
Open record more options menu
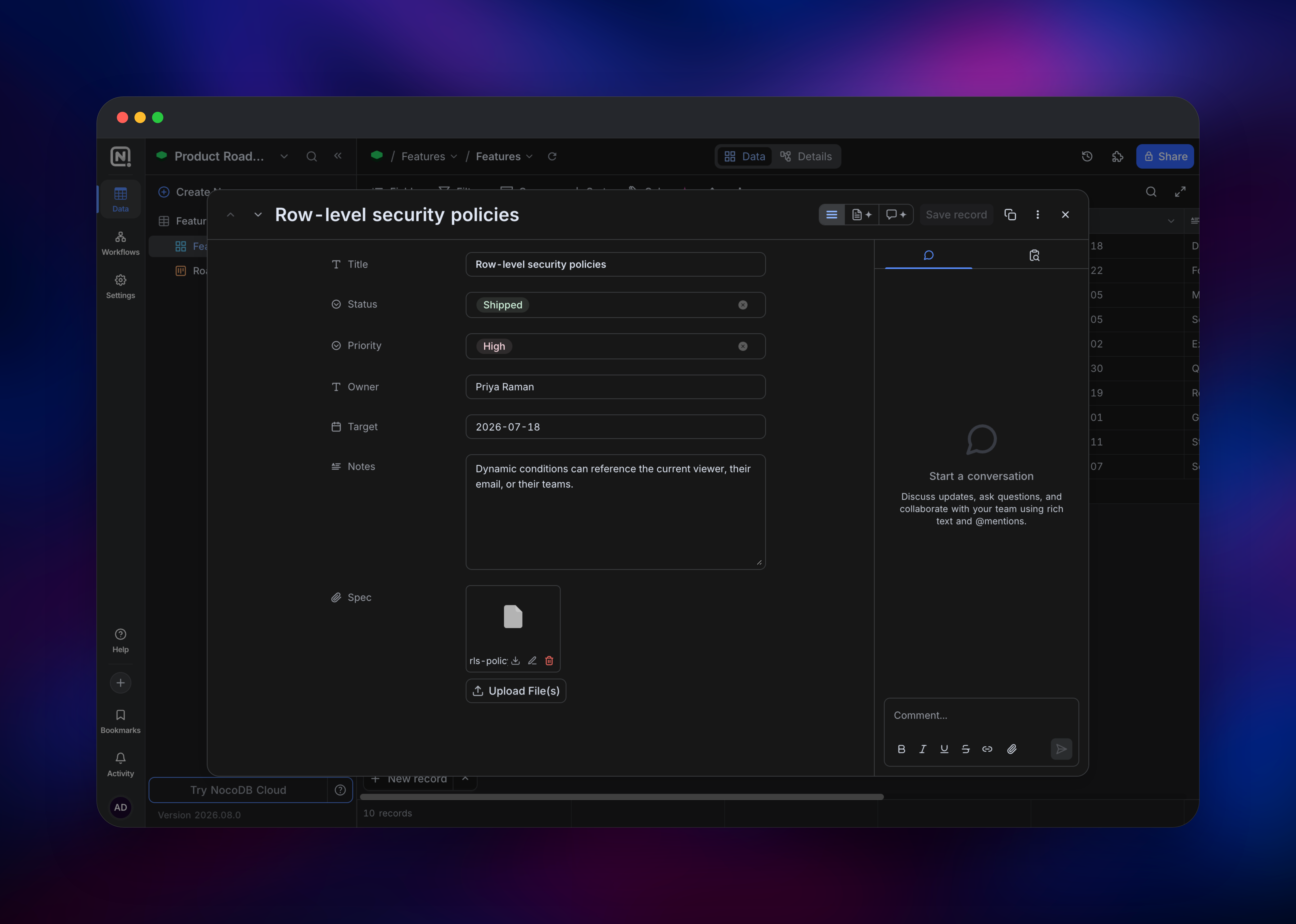click(1038, 215)
